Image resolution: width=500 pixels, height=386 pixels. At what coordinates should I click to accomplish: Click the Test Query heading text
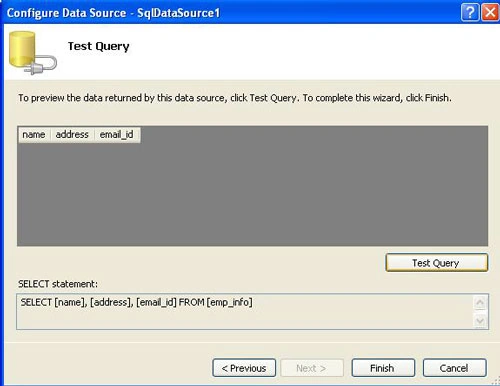tap(99, 46)
